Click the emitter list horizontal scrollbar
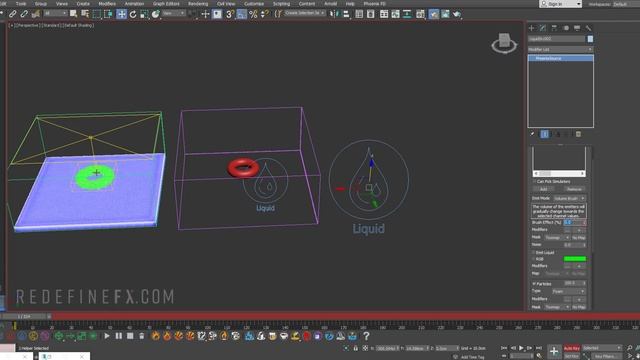640x360 pixels. click(560, 173)
